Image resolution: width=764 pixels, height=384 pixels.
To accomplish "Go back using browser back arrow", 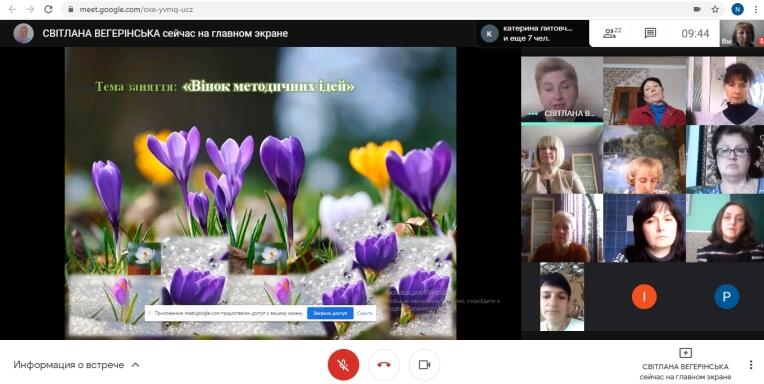I will 12,9.
